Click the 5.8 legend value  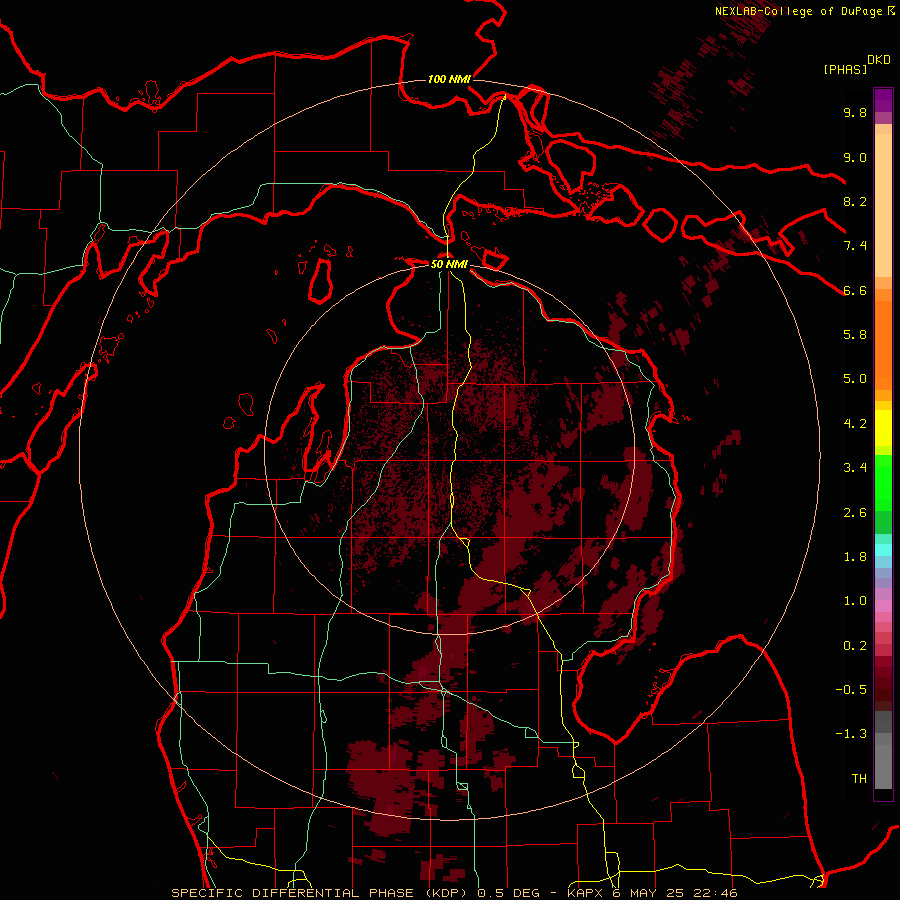[855, 335]
